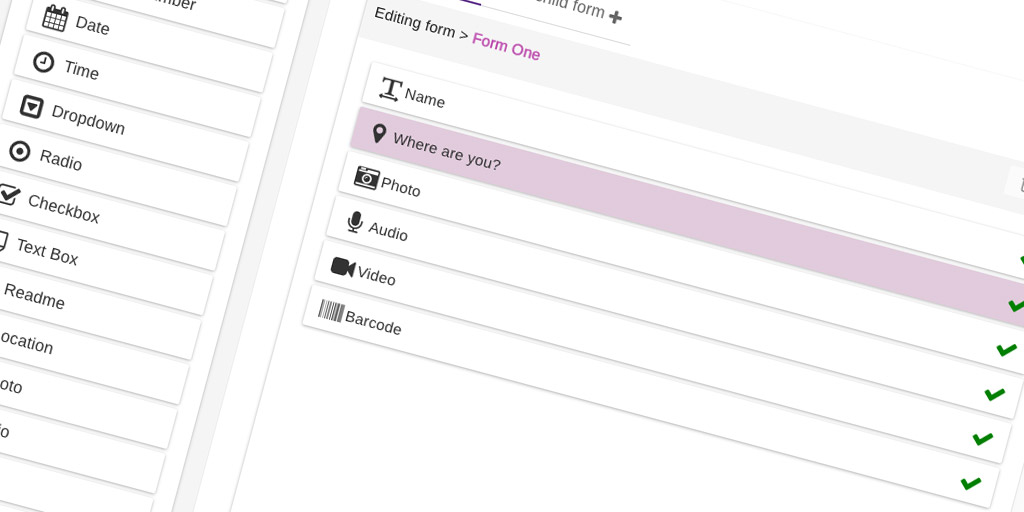Select the Readme input type

[x=34, y=296]
